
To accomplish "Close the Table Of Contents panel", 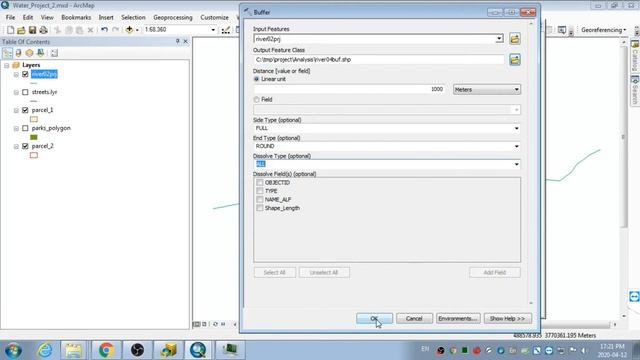I will click(x=185, y=41).
